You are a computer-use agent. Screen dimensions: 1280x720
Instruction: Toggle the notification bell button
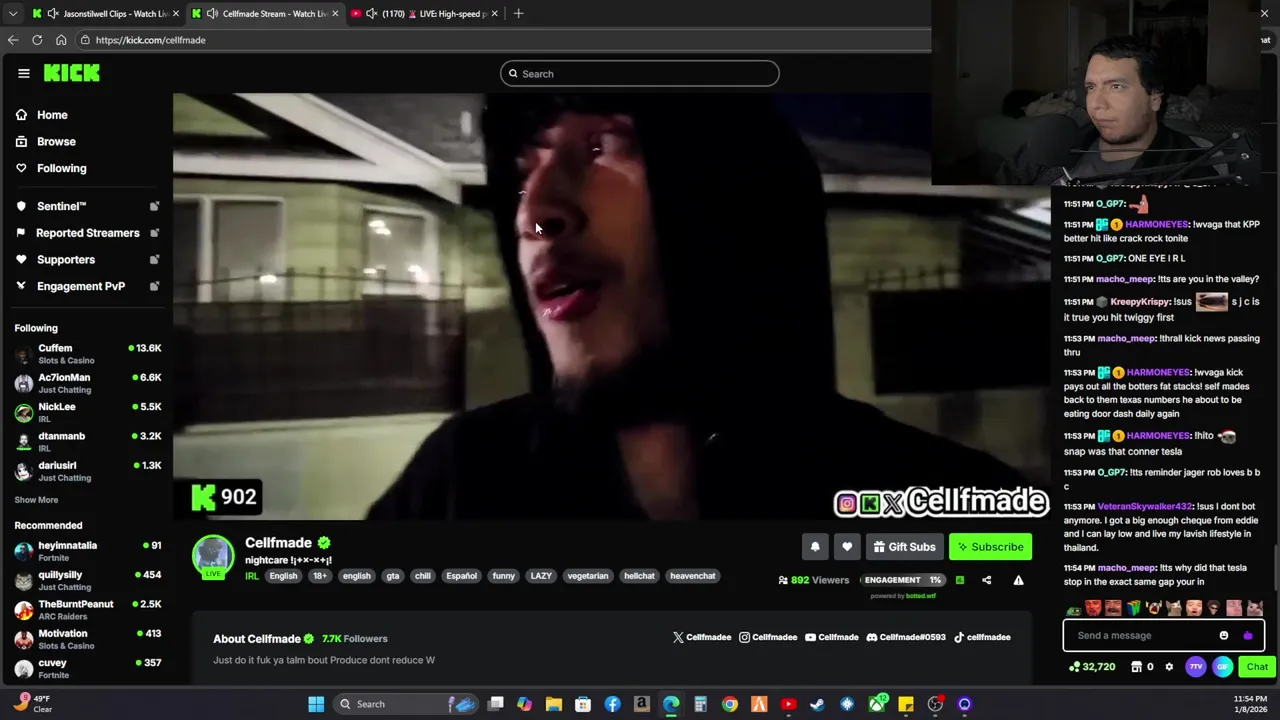815,547
